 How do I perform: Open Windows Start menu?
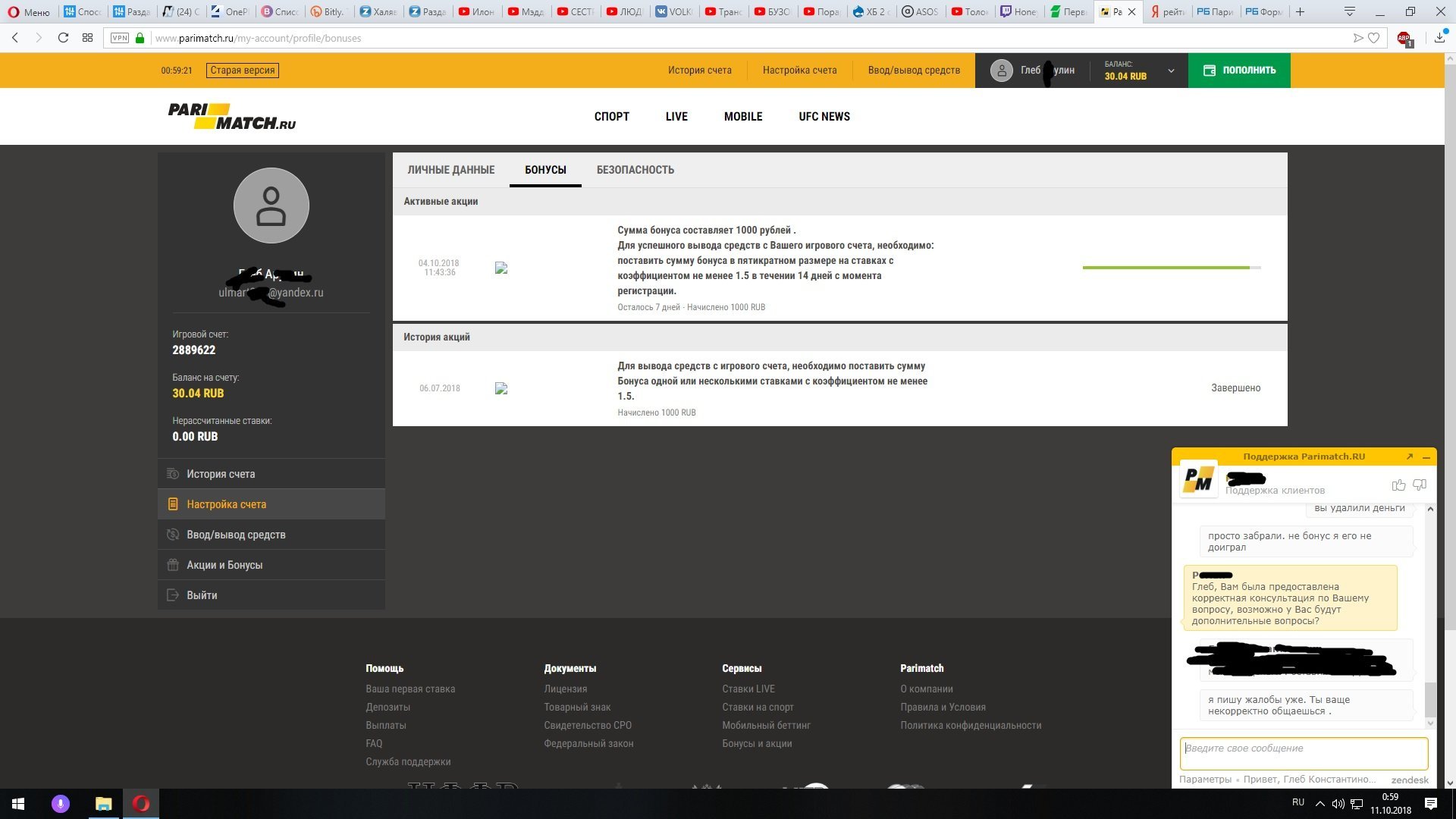click(18, 804)
